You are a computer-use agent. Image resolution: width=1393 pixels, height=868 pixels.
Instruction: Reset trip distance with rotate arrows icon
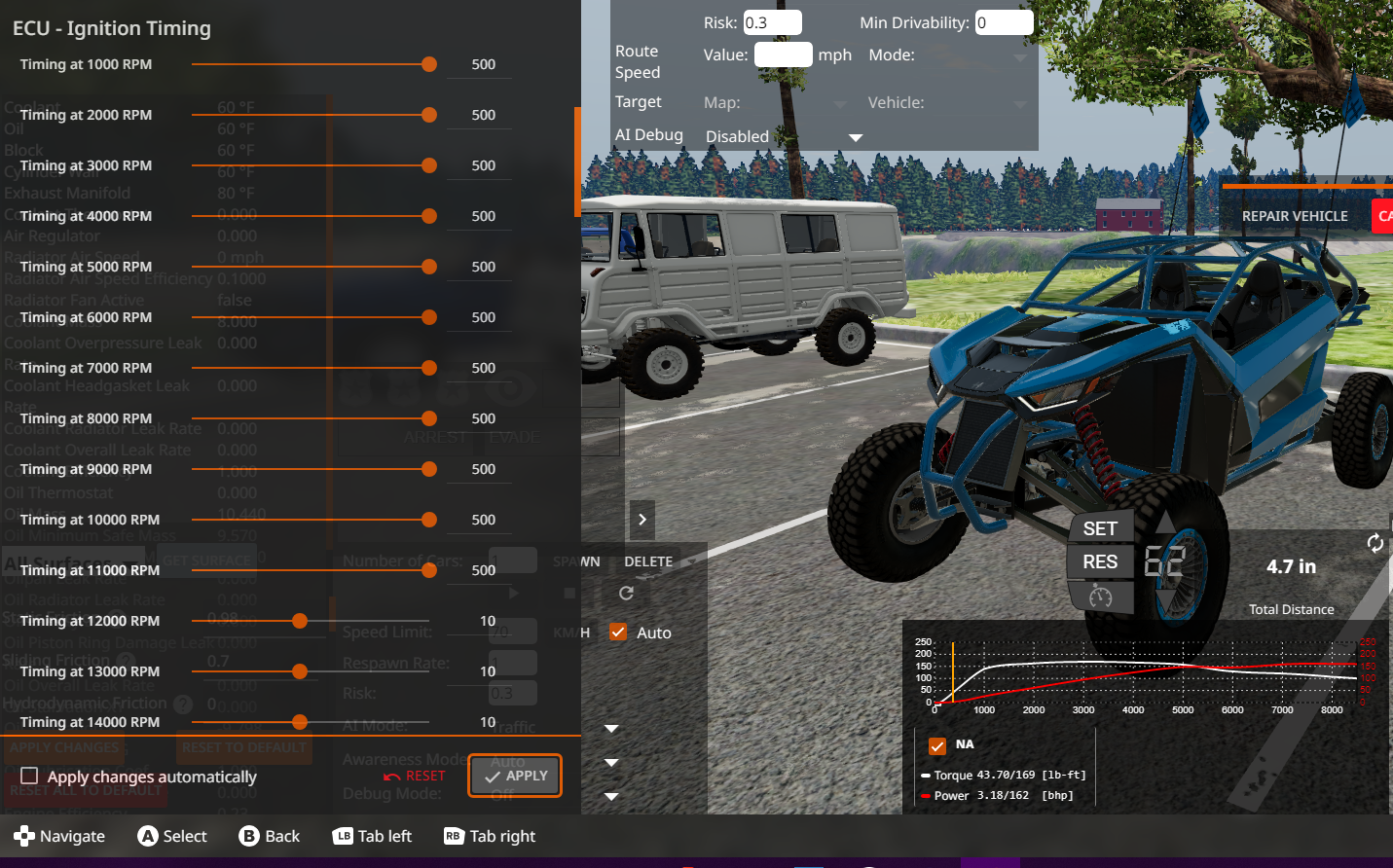1375,543
